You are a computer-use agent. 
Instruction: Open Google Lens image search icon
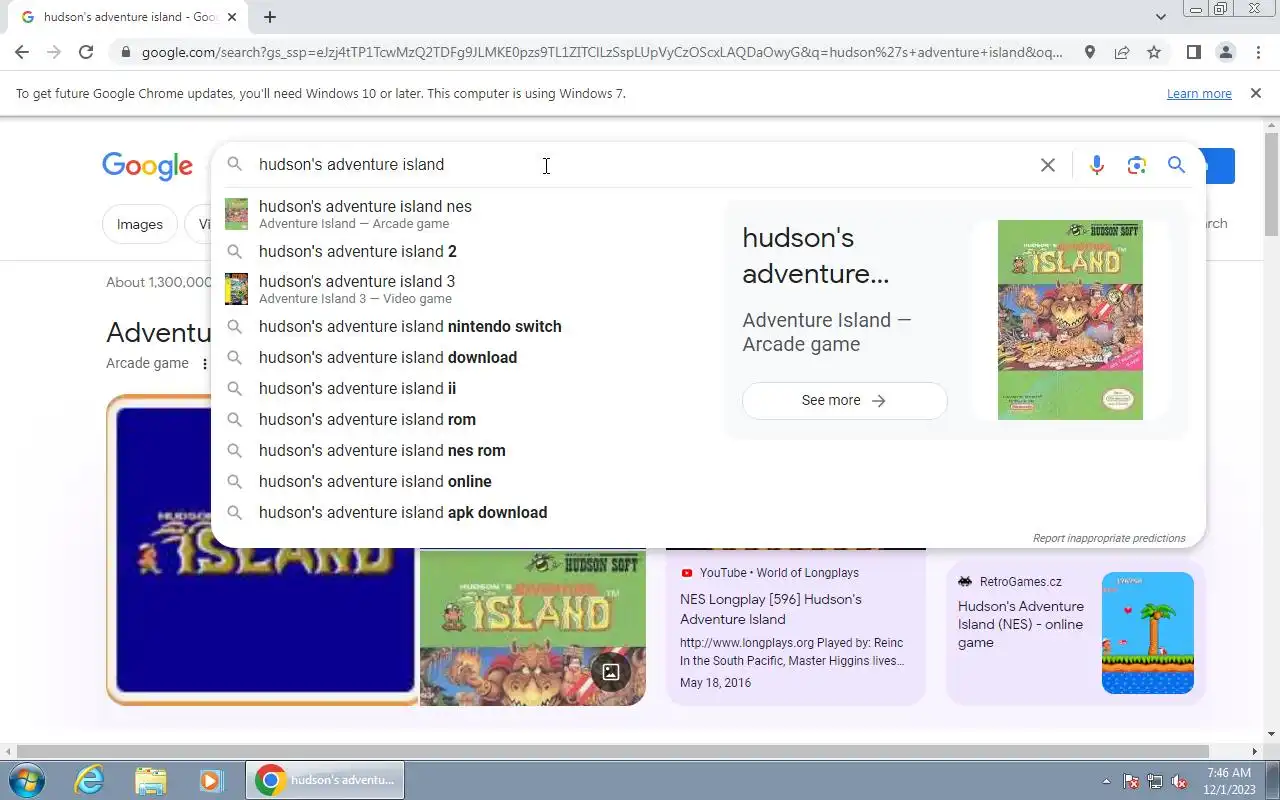(x=1136, y=165)
